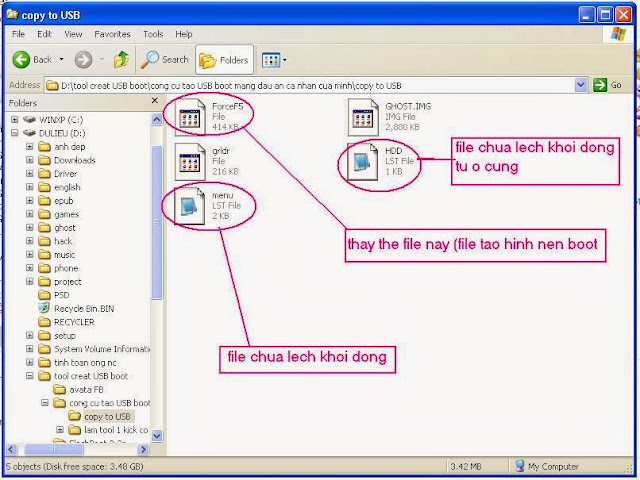The image size is (640, 480).
Task: Maximize the copy to USB window
Action: (605, 15)
